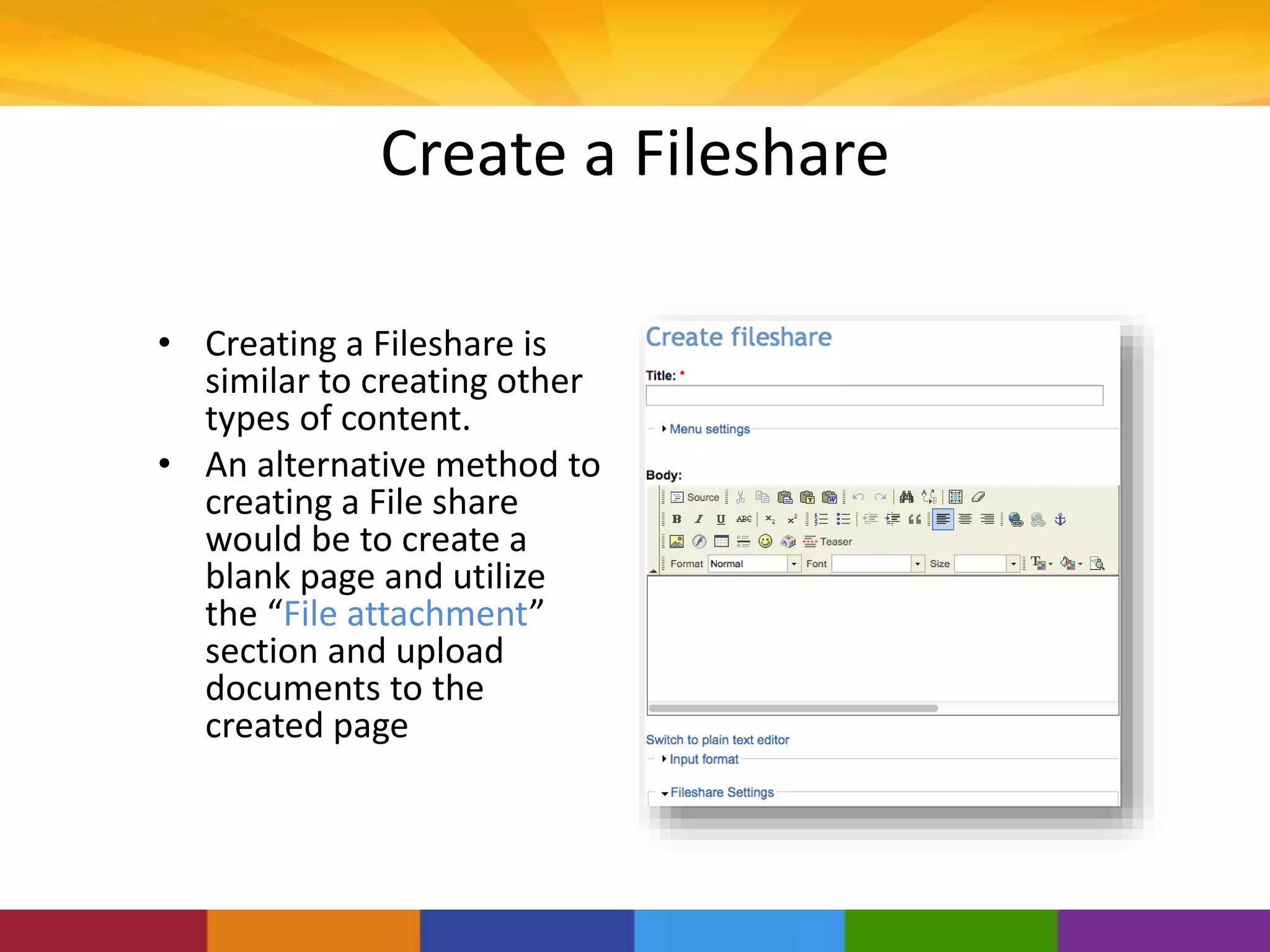
Task: Click the Title input field
Action: [874, 395]
